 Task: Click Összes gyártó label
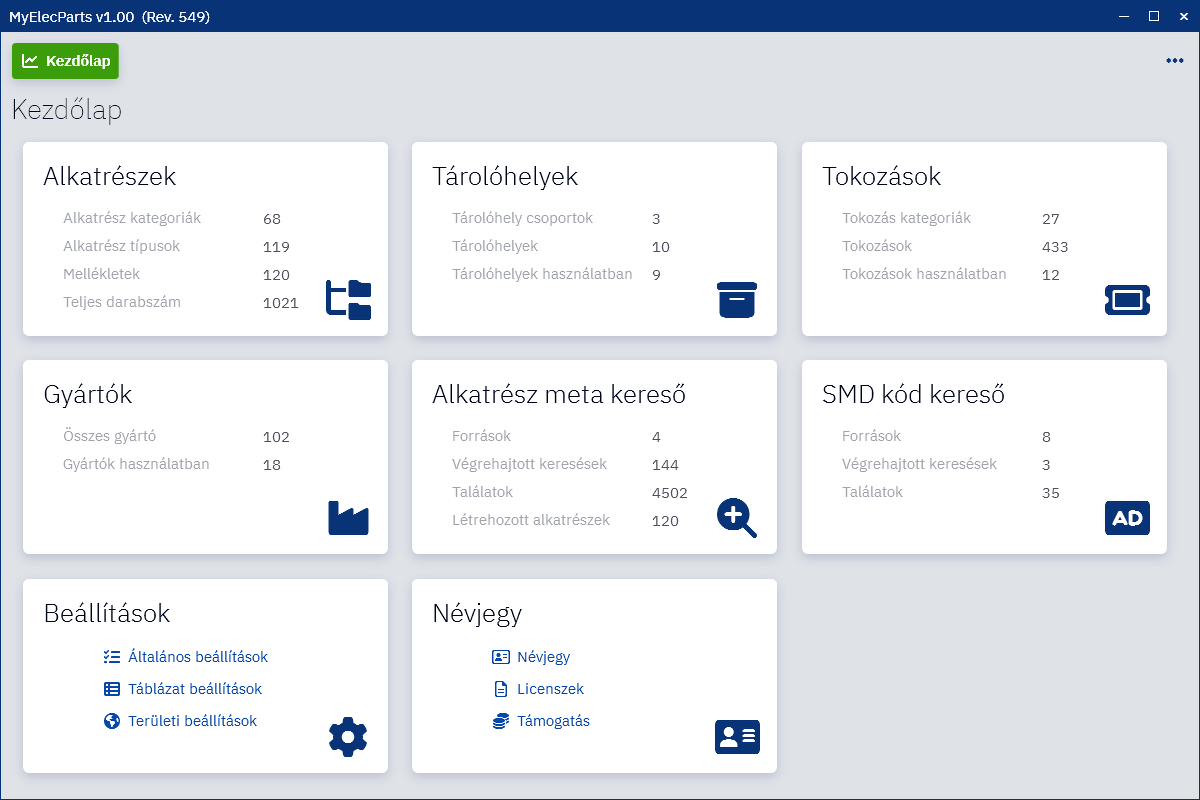[110, 436]
